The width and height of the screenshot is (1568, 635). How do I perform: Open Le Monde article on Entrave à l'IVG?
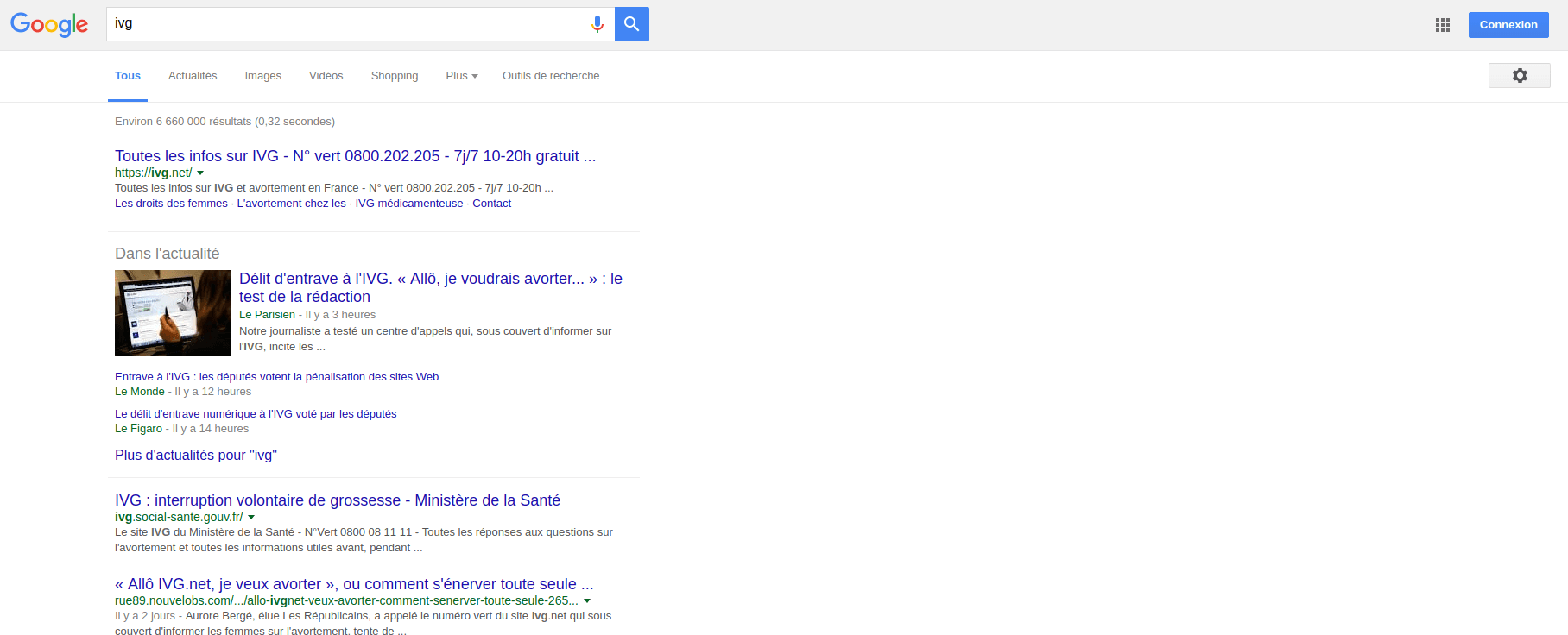276,377
